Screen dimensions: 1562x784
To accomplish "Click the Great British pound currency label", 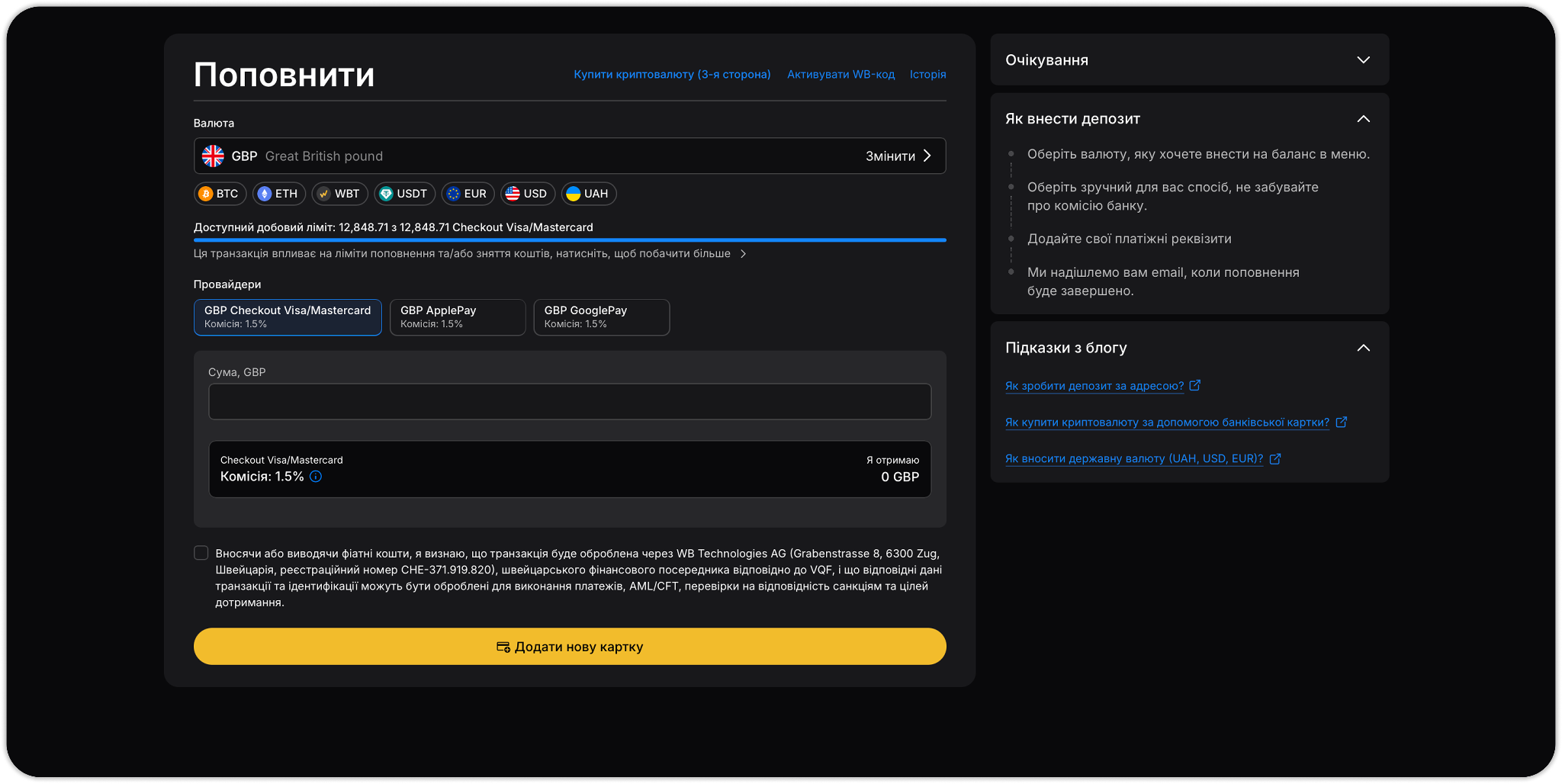I will click(x=324, y=156).
